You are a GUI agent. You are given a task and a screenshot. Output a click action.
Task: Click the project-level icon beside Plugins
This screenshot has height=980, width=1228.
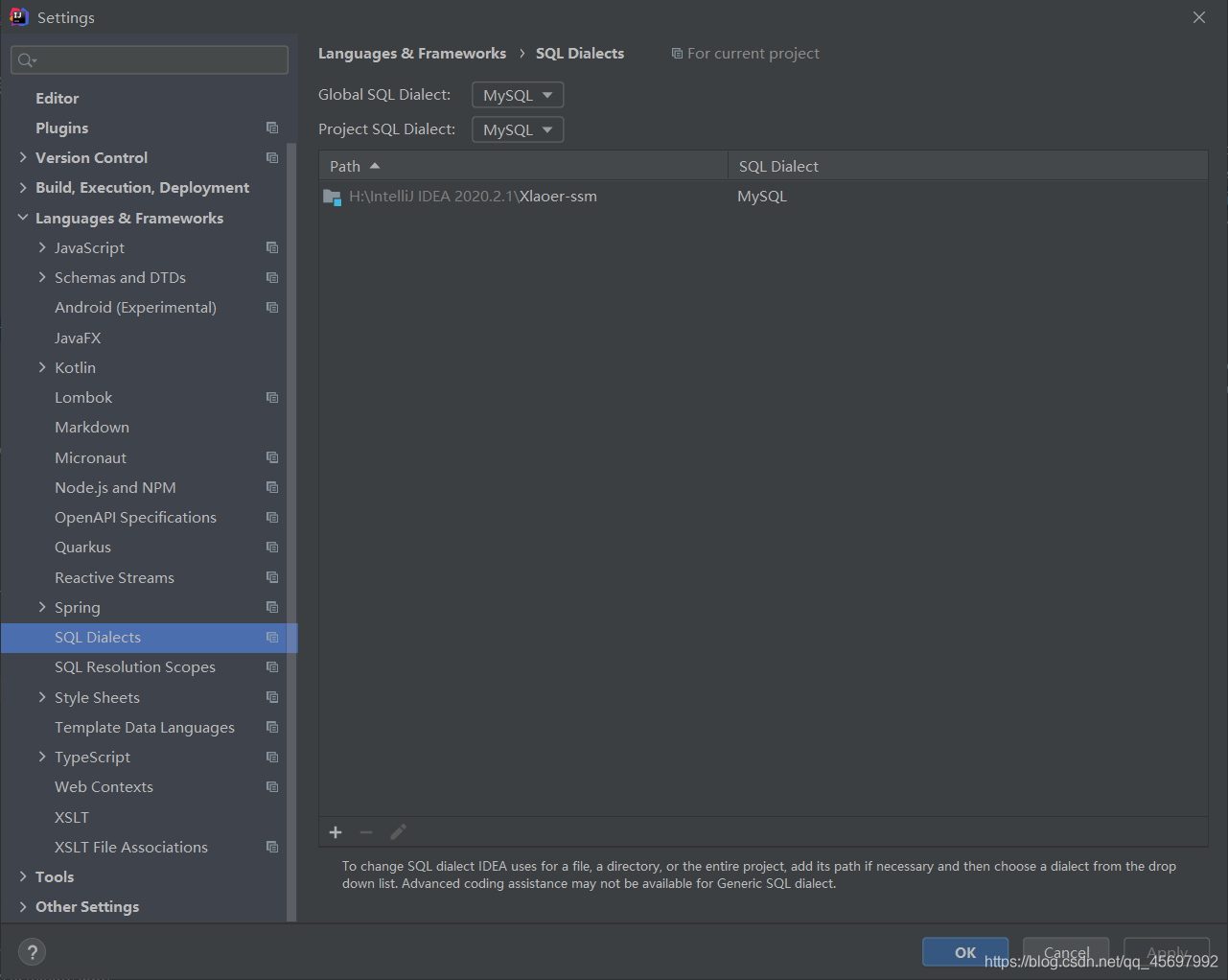272,128
